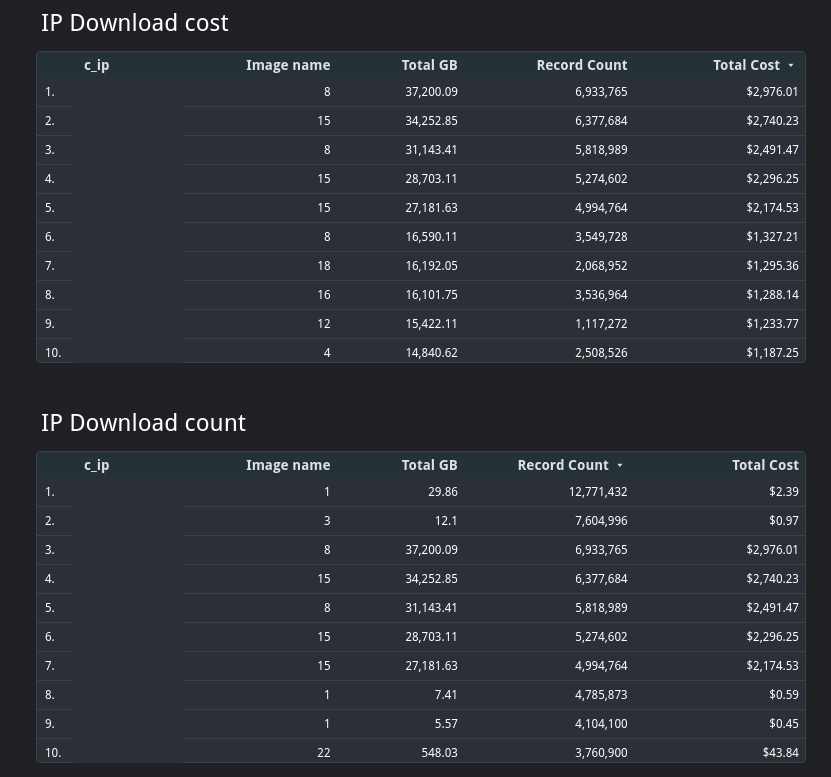Select the 1,117,272 record count cell
The height and width of the screenshot is (777, 831).
click(601, 324)
